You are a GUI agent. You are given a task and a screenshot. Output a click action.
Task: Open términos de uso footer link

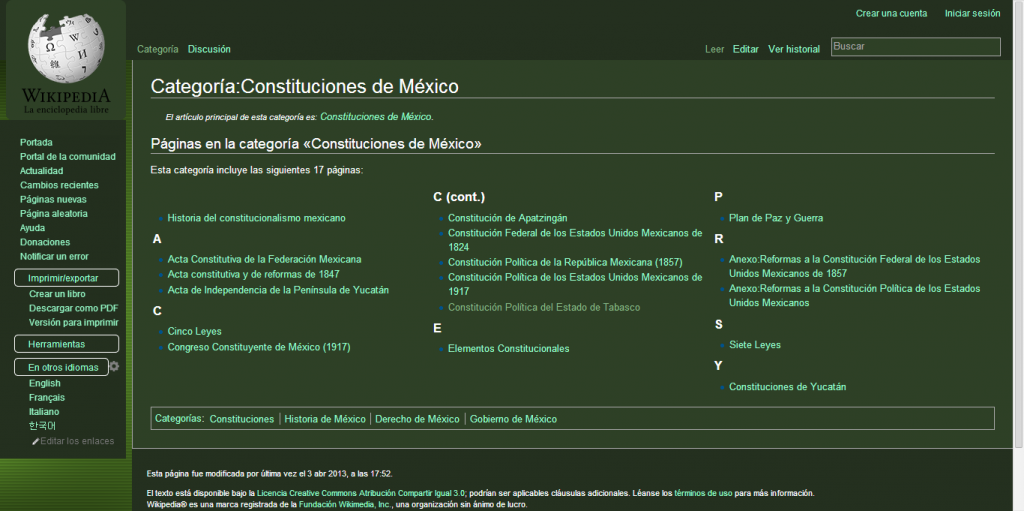pos(703,493)
